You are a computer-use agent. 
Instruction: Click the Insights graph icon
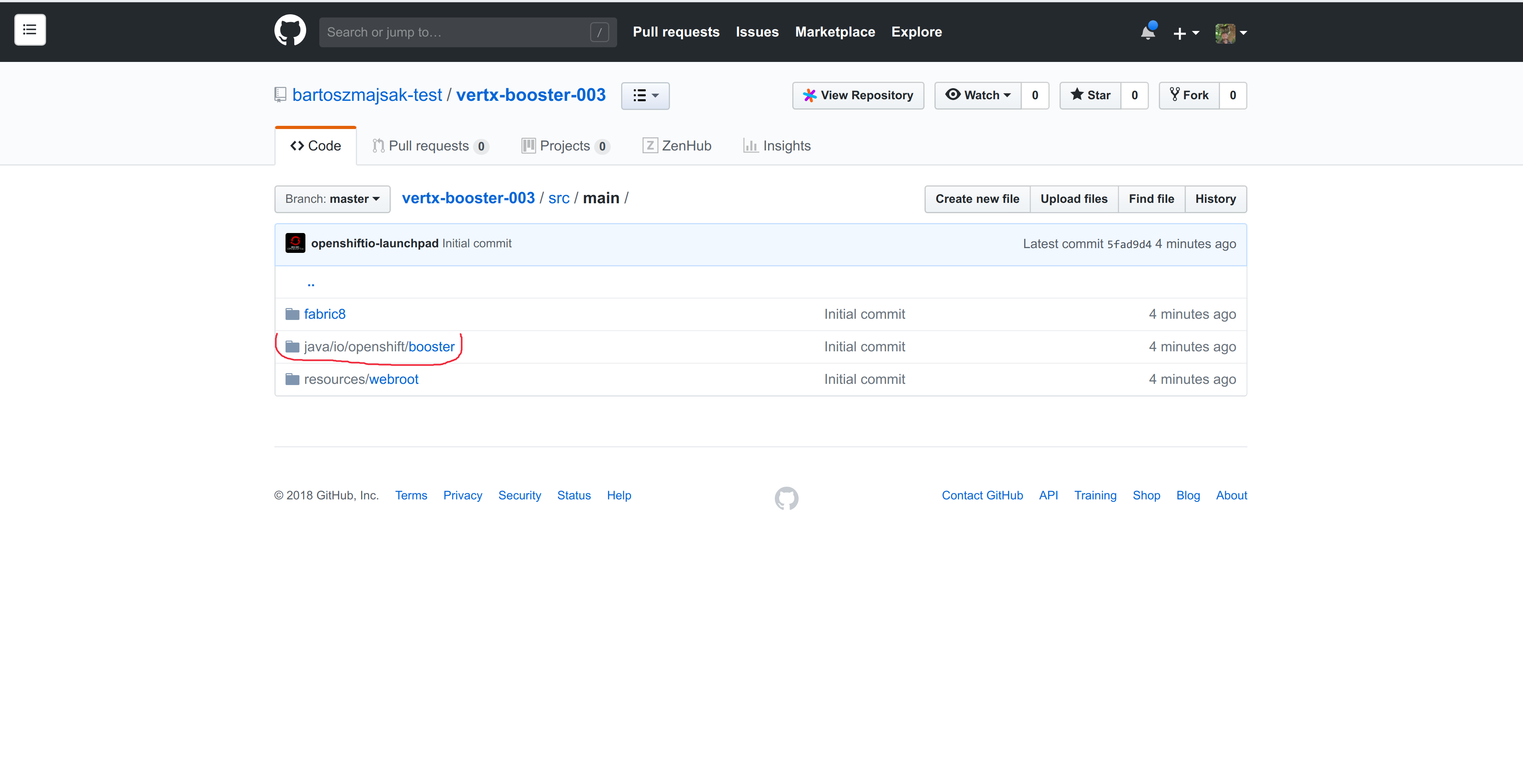tap(750, 145)
